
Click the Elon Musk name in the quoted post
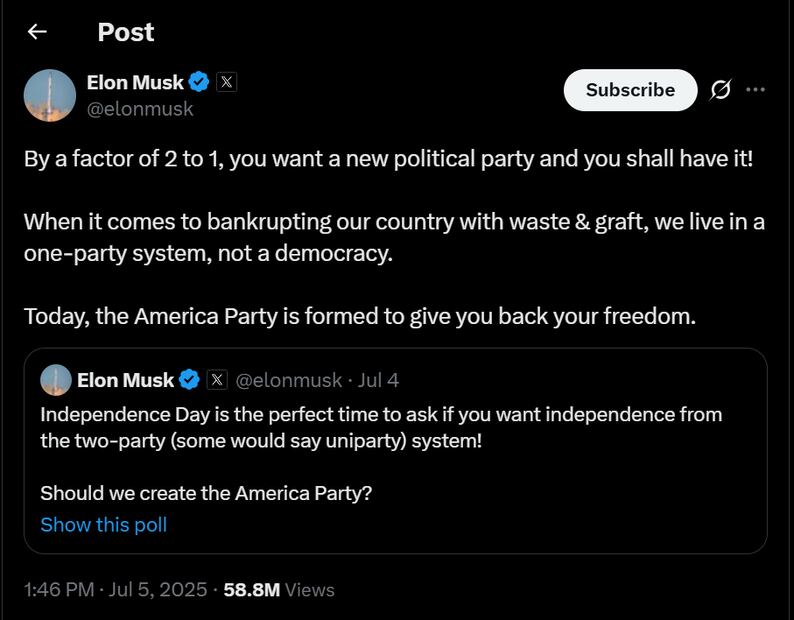(125, 380)
